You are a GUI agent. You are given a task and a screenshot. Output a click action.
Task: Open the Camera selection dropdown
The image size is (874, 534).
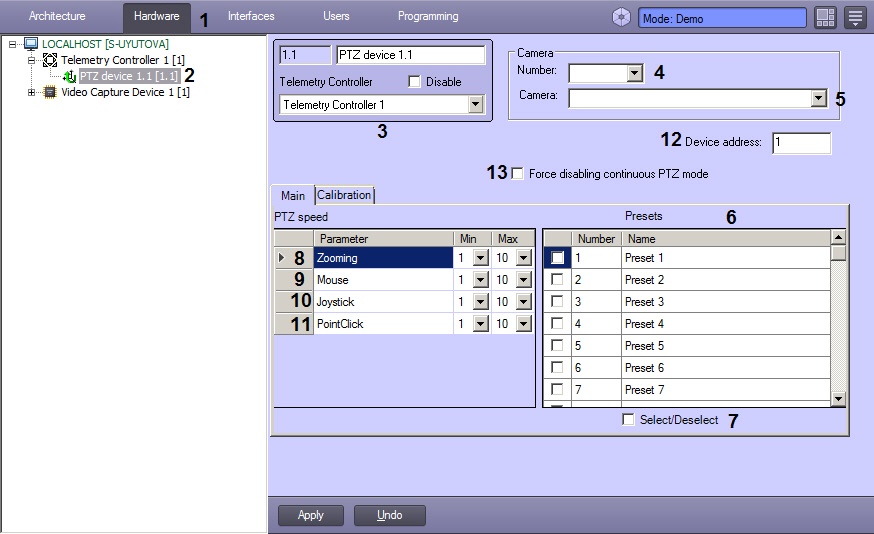[x=818, y=98]
